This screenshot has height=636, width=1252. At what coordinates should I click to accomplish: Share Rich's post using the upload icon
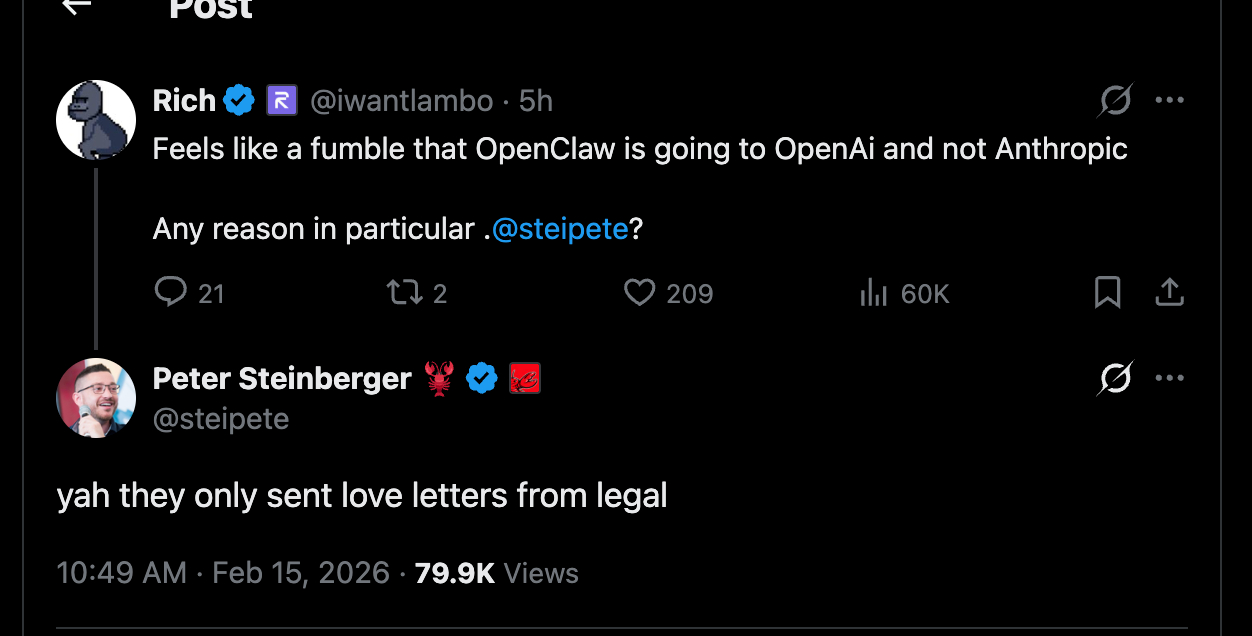pos(1169,292)
